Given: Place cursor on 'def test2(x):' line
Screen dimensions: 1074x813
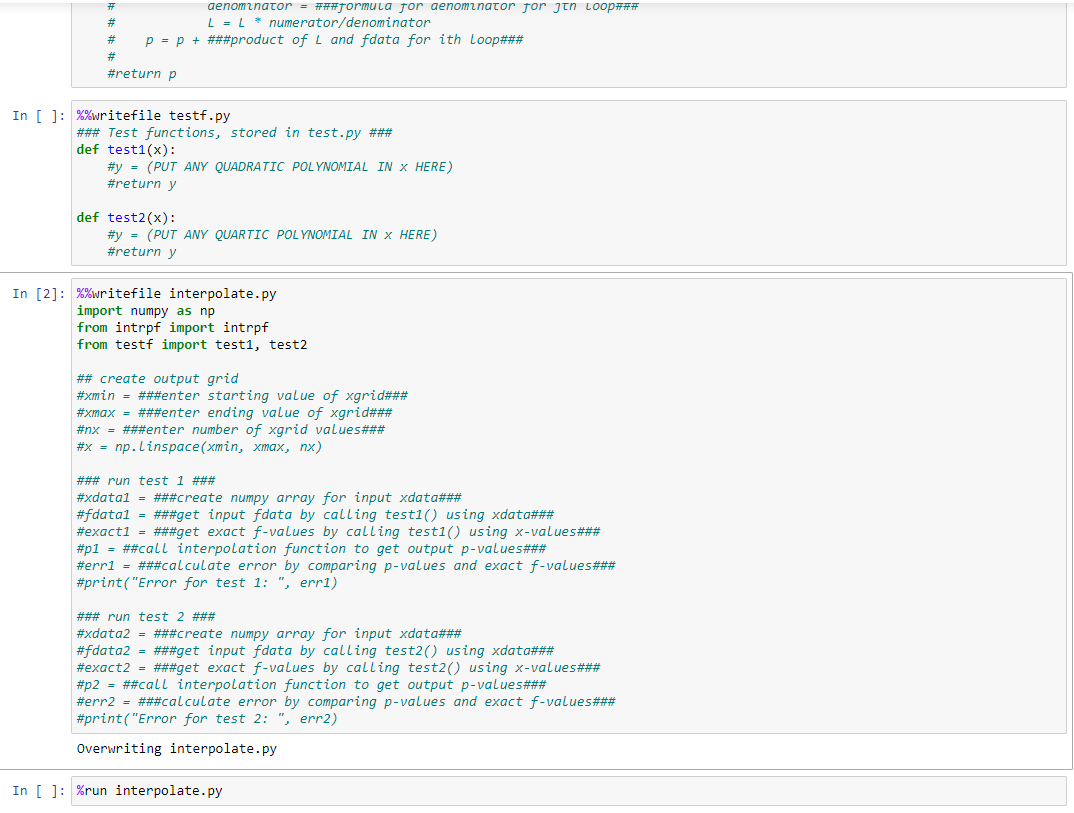Looking at the screenshot, I should 126,218.
